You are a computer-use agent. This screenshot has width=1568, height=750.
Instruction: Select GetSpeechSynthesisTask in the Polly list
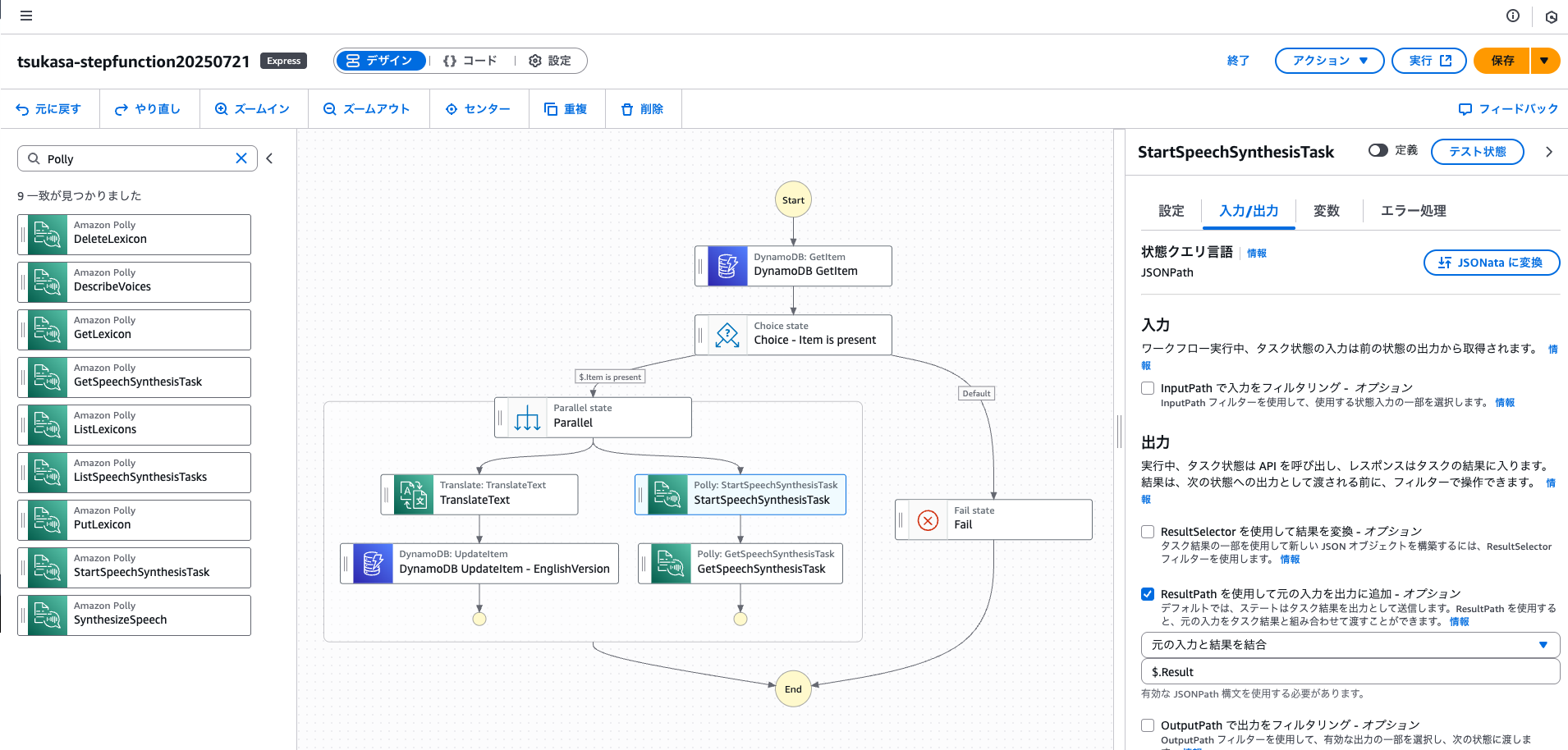[134, 377]
